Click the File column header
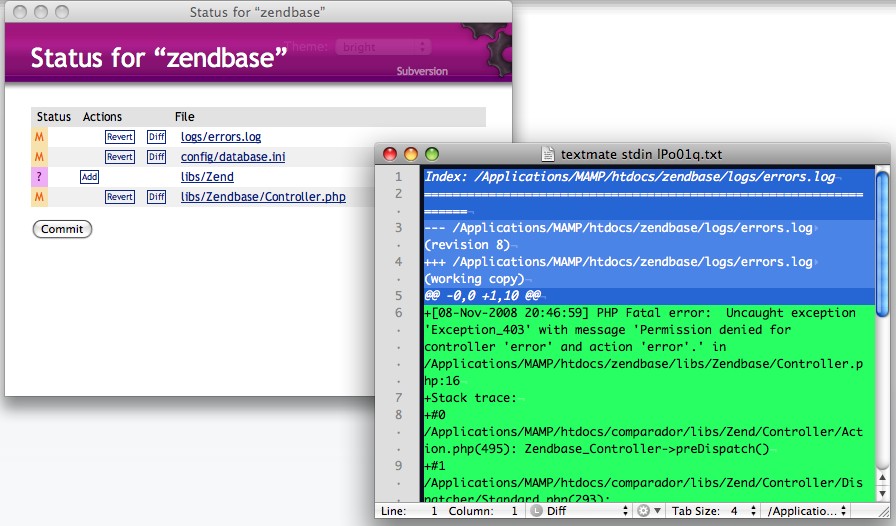Screen dimensions: 896x526 (185, 117)
